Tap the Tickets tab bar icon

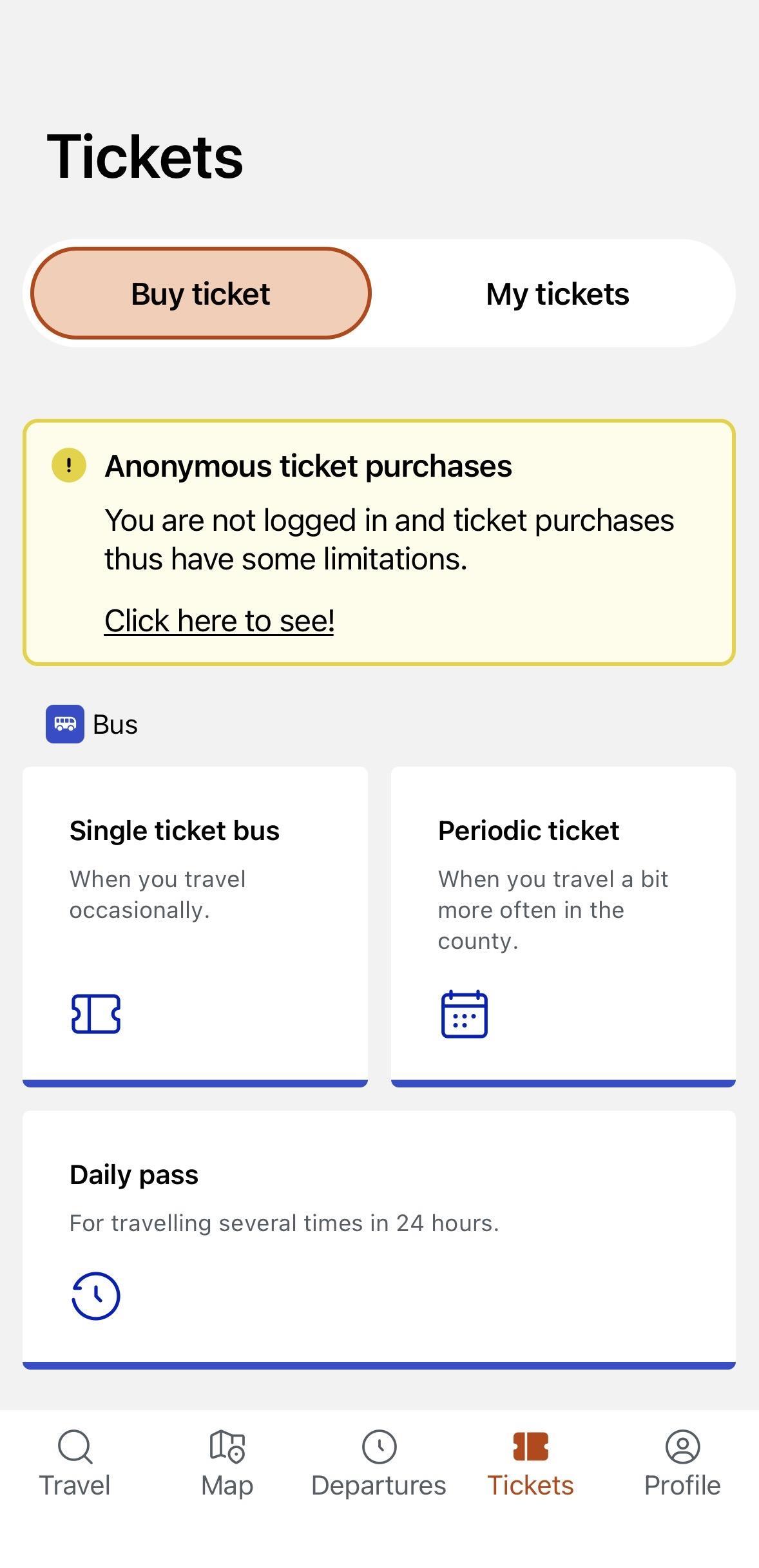[530, 1447]
